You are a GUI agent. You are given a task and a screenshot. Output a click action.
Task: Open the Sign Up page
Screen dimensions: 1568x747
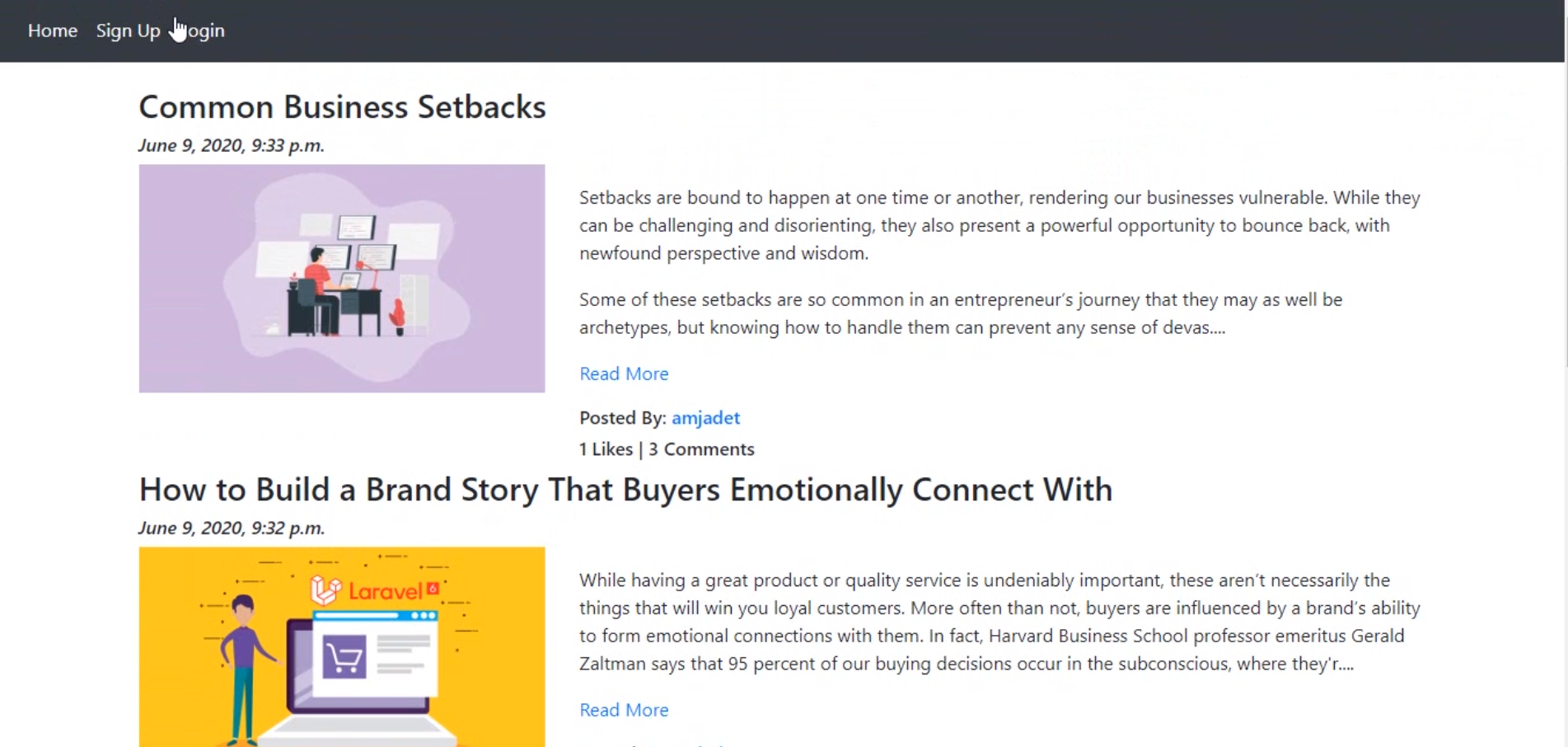[128, 31]
